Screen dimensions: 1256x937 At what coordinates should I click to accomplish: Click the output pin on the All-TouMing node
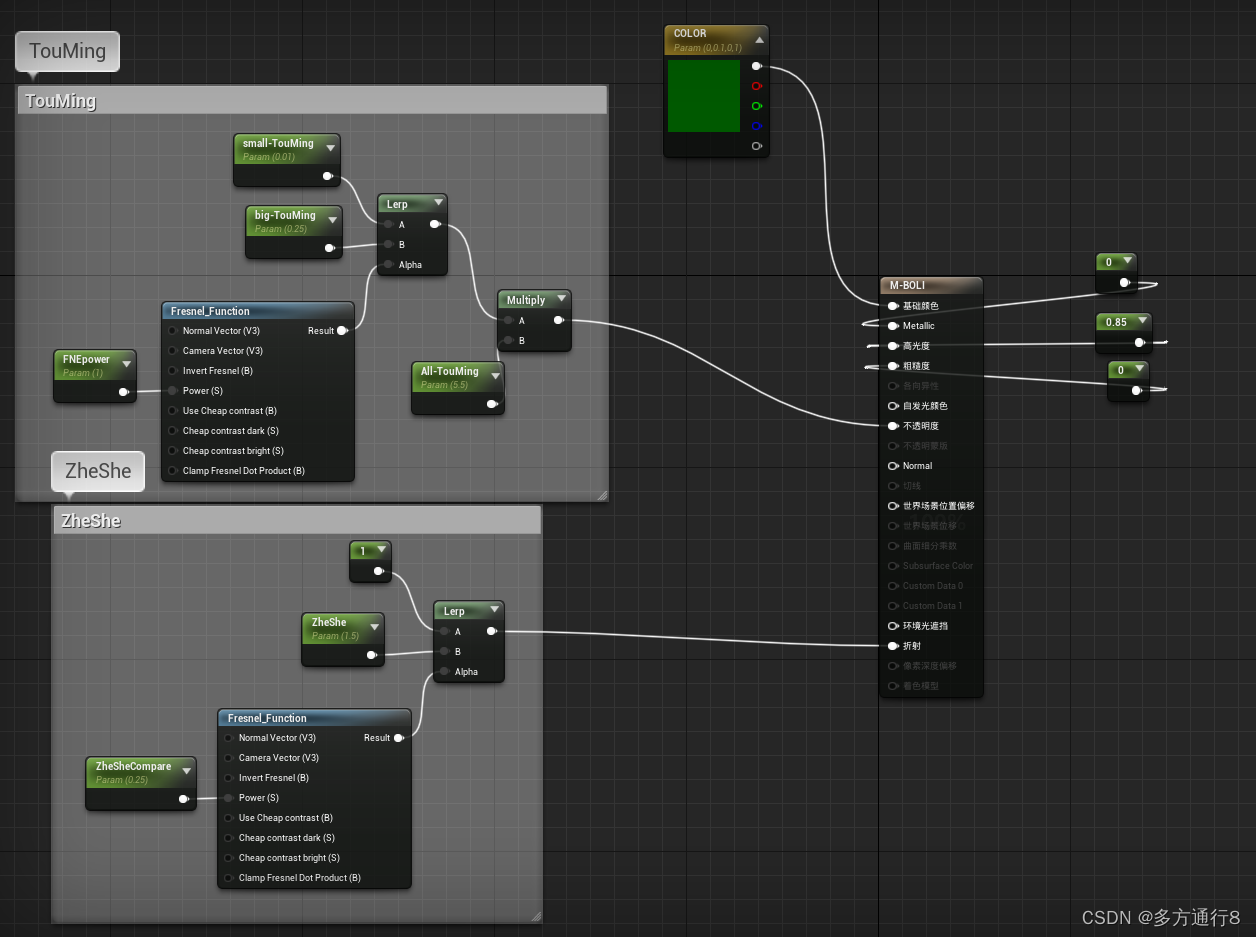[x=491, y=404]
